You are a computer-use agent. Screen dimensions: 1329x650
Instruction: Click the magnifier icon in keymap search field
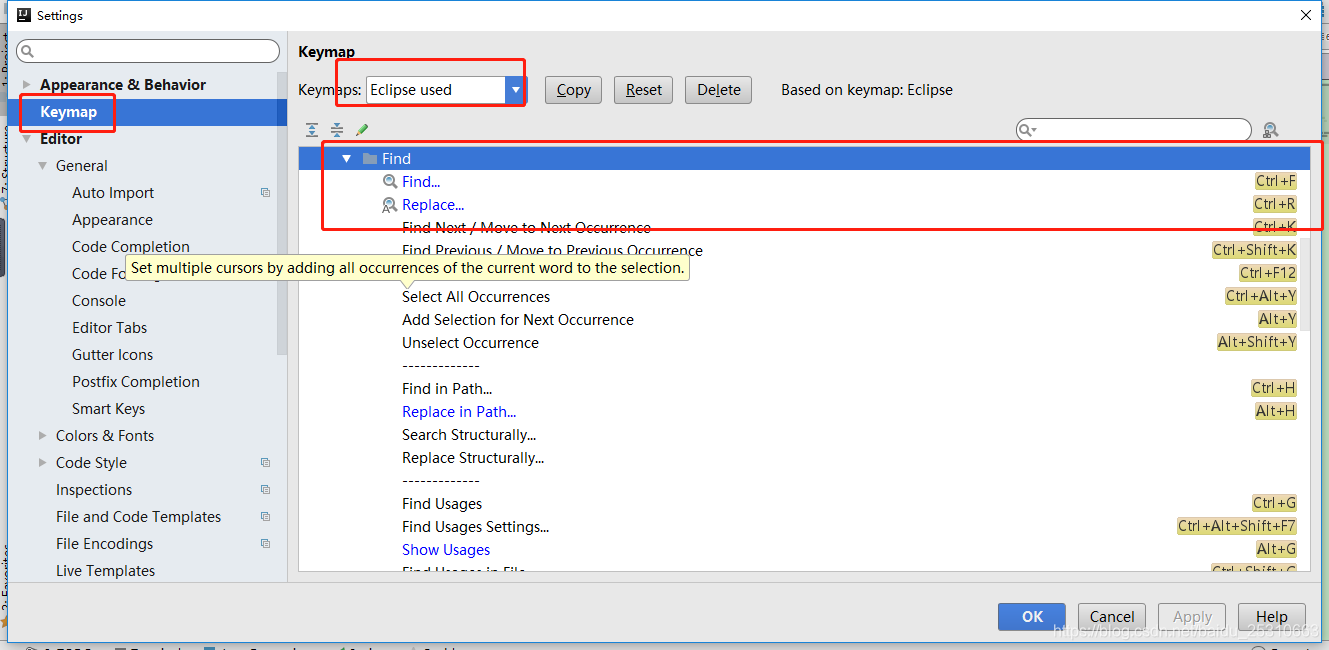pyautogui.click(x=1027, y=130)
